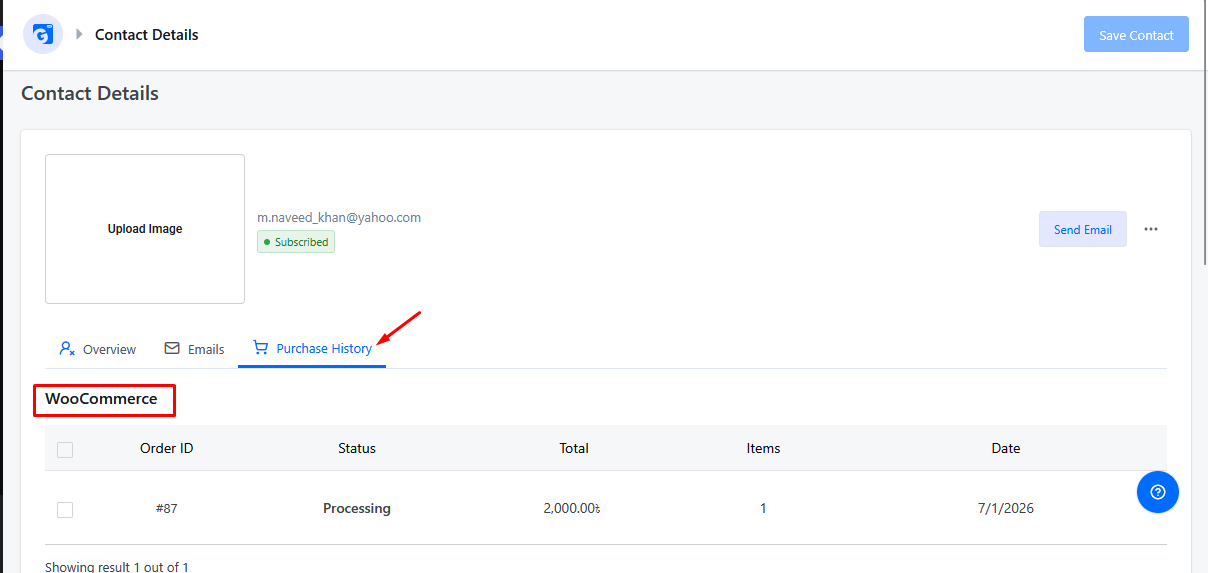This screenshot has width=1208, height=573.
Task: Open the Purchase History tab
Action: pyautogui.click(x=312, y=349)
